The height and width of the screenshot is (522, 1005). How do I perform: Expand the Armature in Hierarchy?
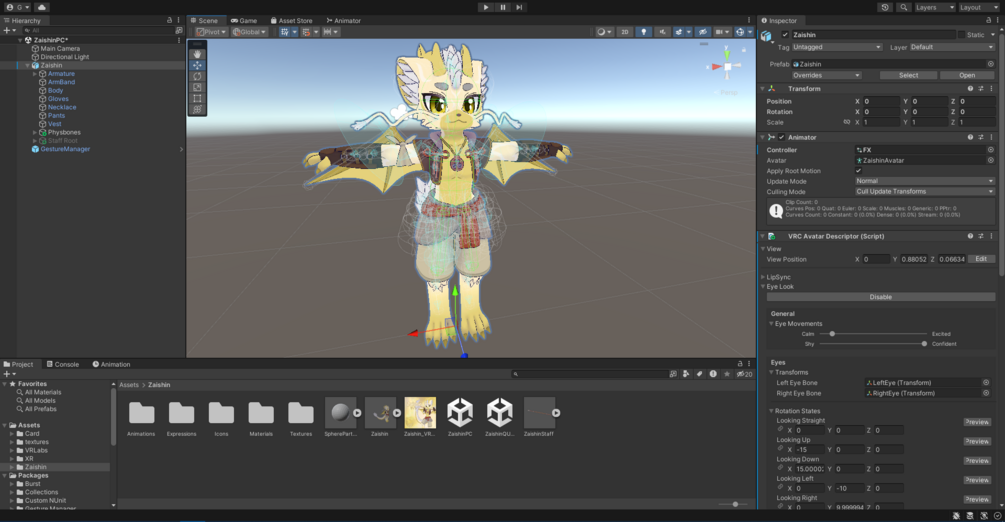click(x=35, y=74)
